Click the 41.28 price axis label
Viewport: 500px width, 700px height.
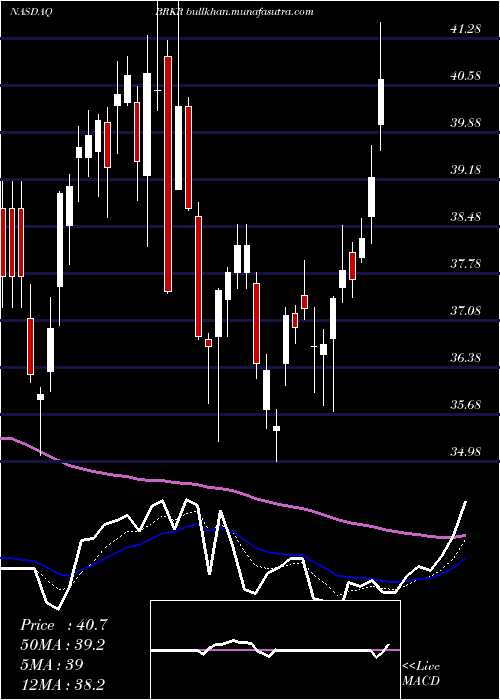(465, 29)
